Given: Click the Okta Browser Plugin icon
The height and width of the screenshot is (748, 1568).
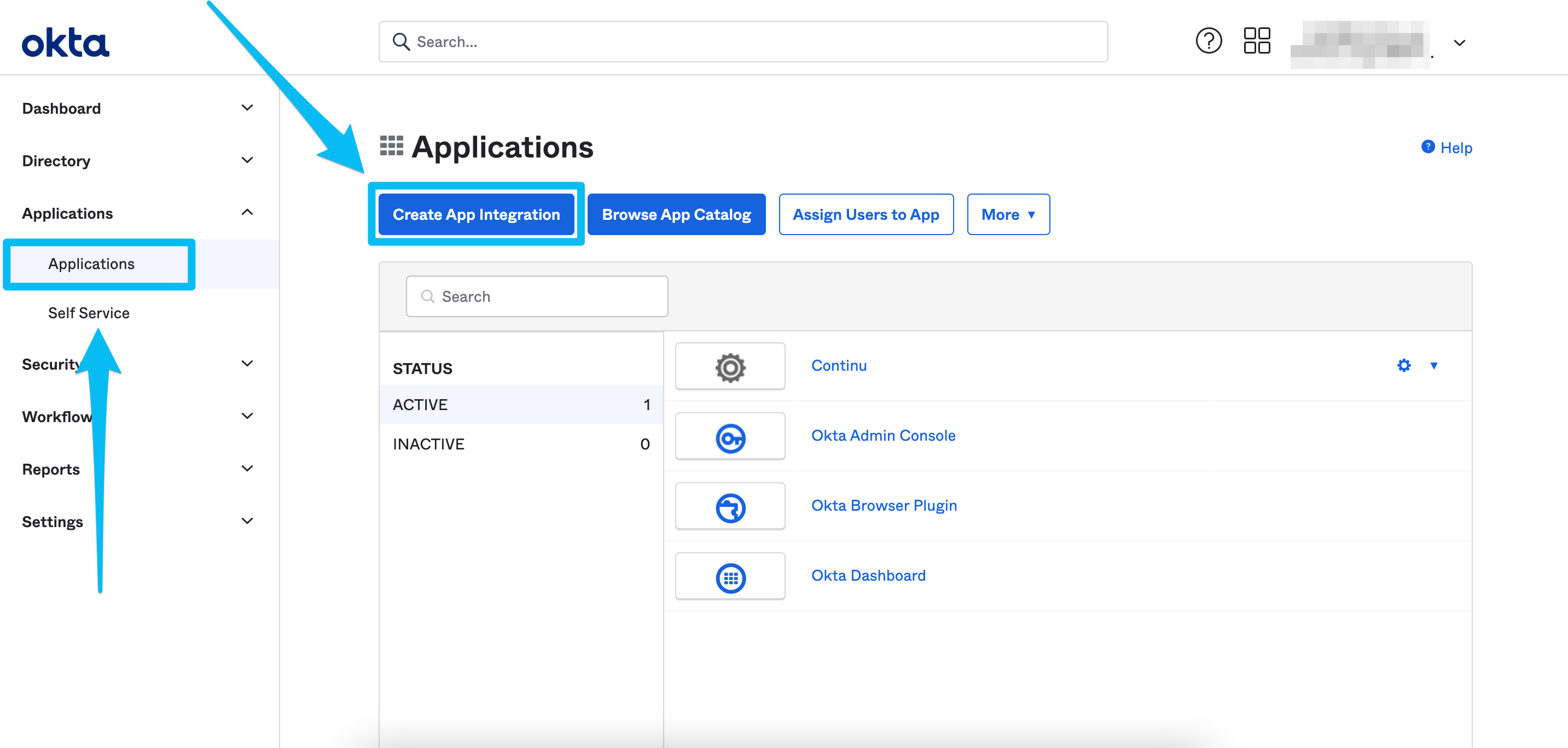Looking at the screenshot, I should [x=730, y=508].
